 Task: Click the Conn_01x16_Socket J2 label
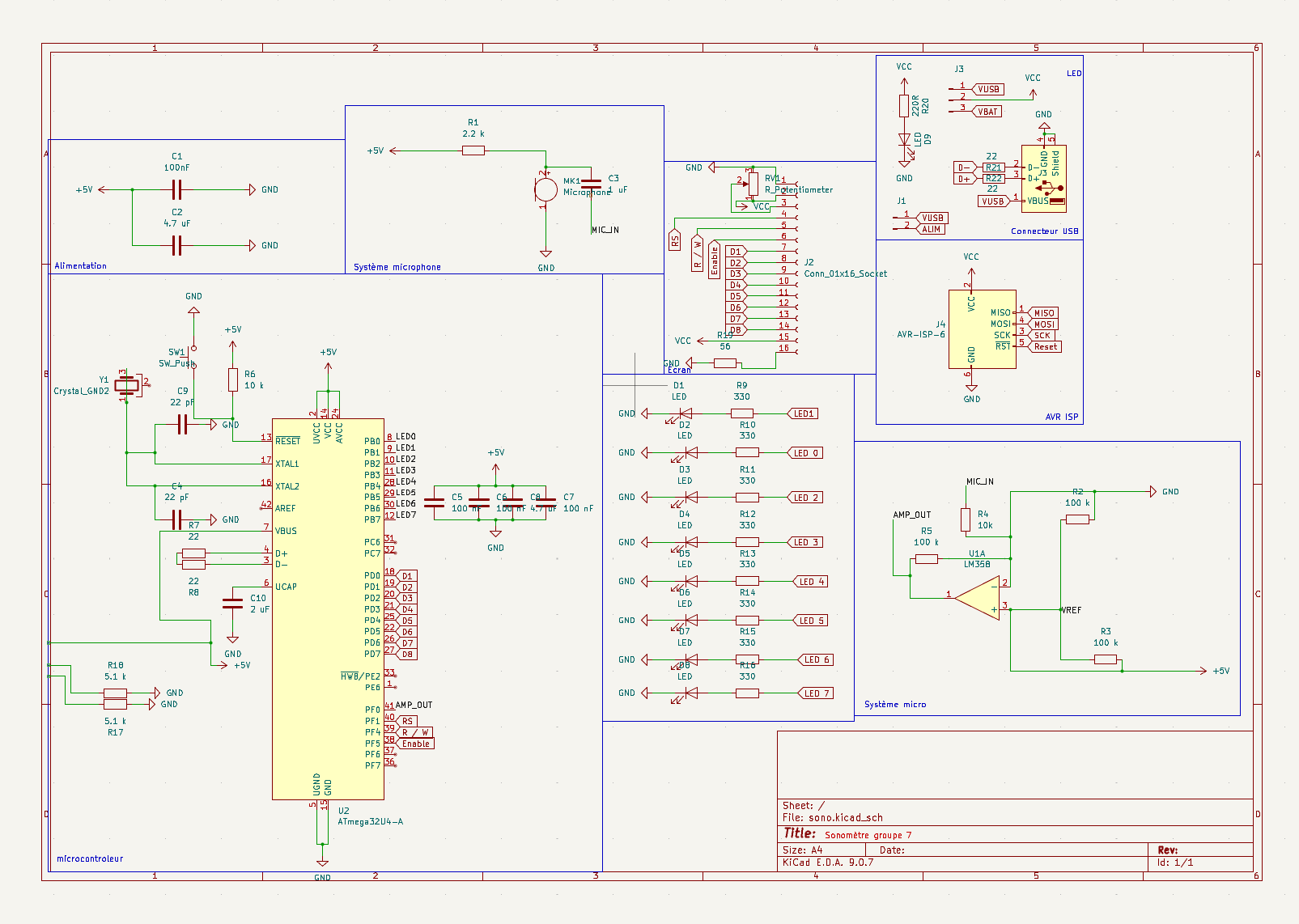pyautogui.click(x=845, y=273)
